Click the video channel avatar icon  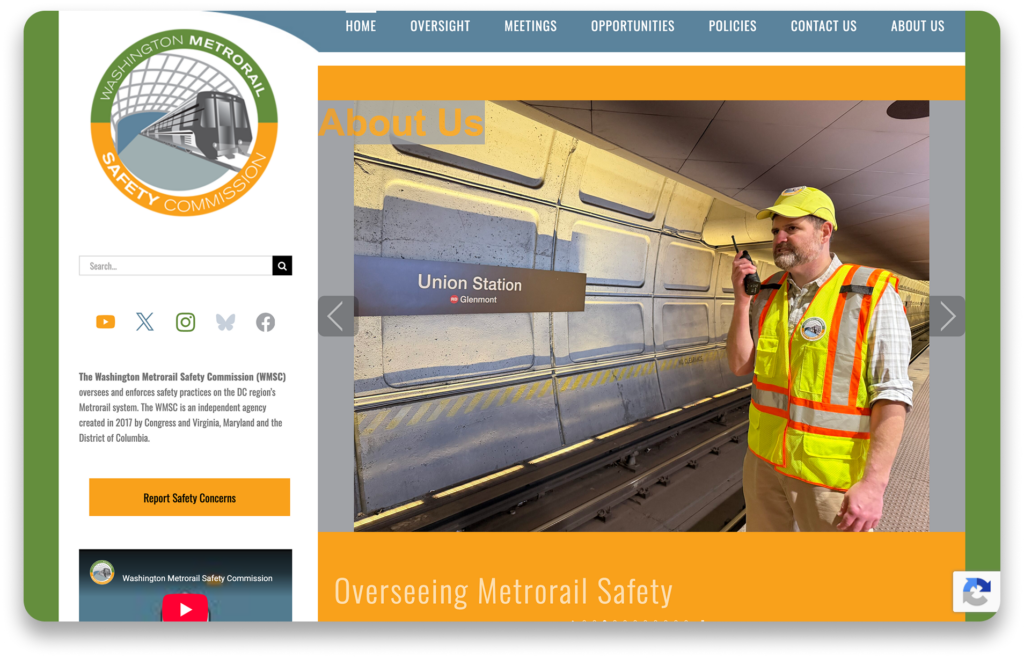click(x=102, y=572)
